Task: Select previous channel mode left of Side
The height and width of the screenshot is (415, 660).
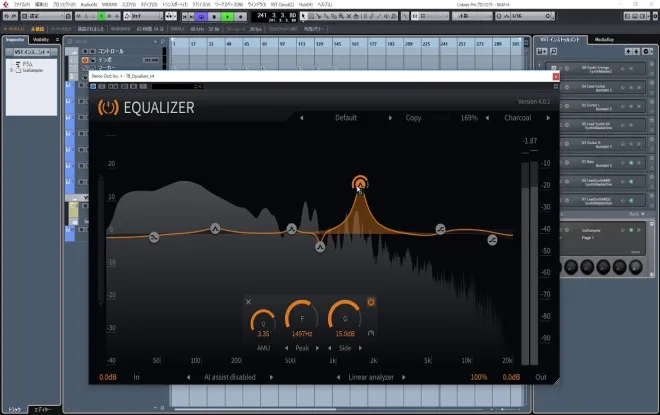Action: click(330, 348)
